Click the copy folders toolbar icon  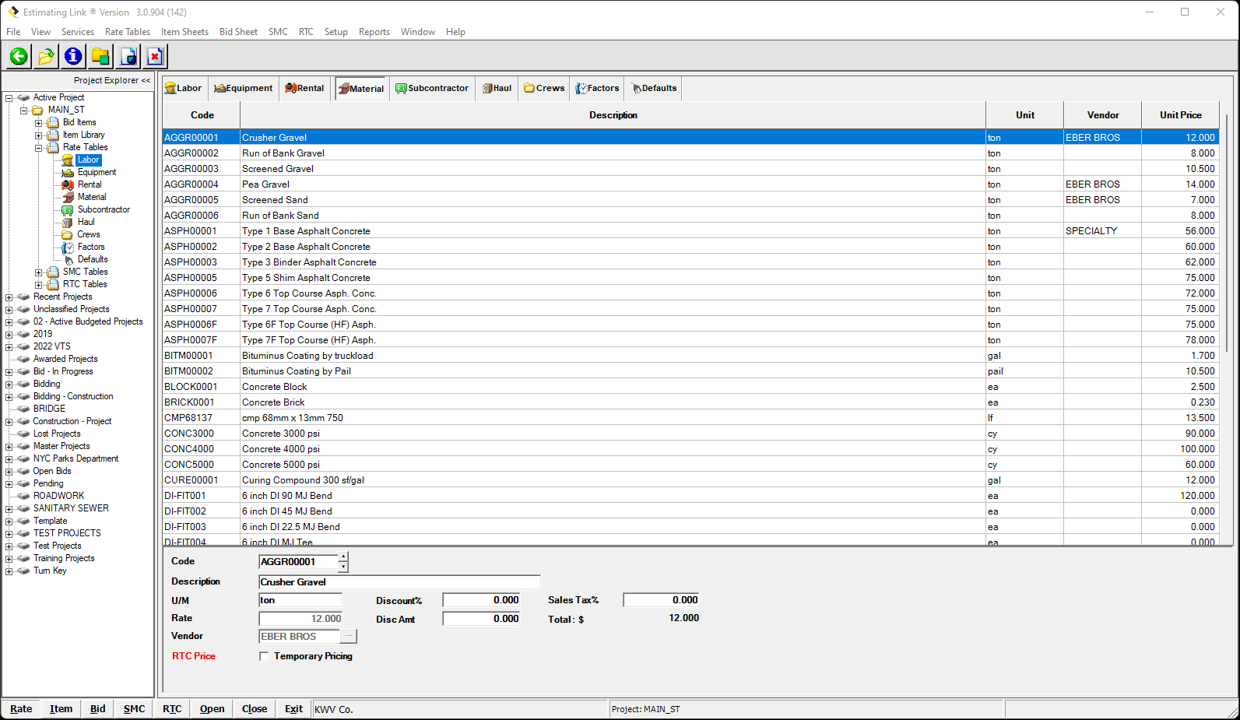[100, 56]
